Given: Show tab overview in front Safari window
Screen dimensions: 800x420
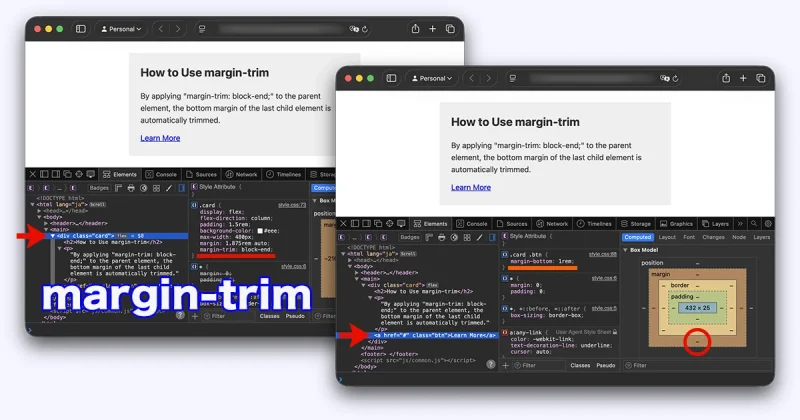Looking at the screenshot, I should pos(761,78).
